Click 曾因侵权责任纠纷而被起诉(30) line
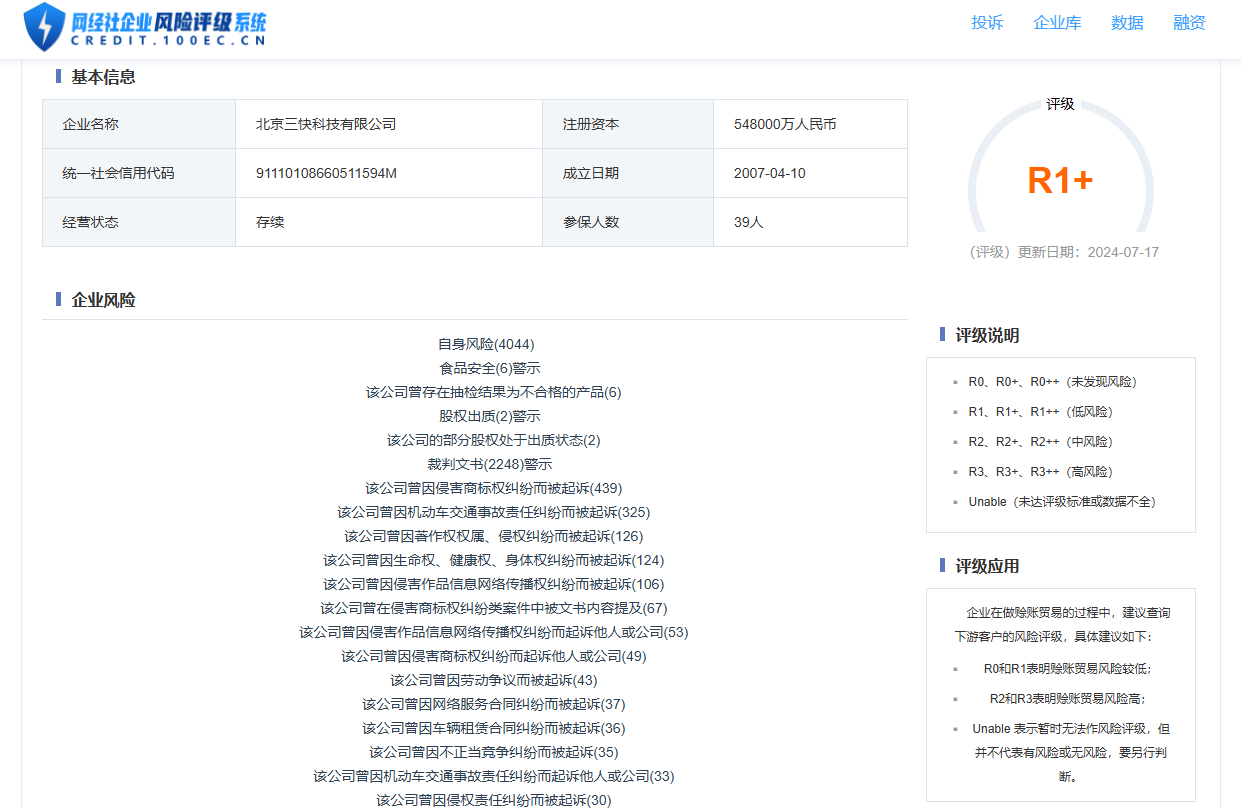The height and width of the screenshot is (808, 1241). [x=494, y=800]
